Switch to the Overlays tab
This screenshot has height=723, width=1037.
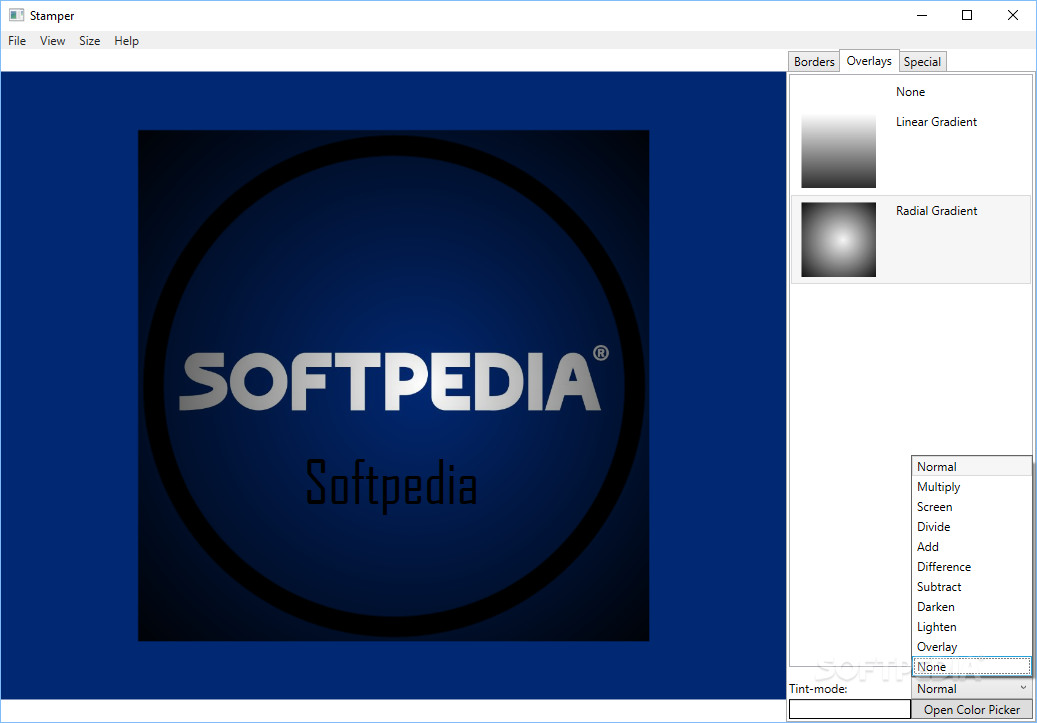[x=869, y=61]
